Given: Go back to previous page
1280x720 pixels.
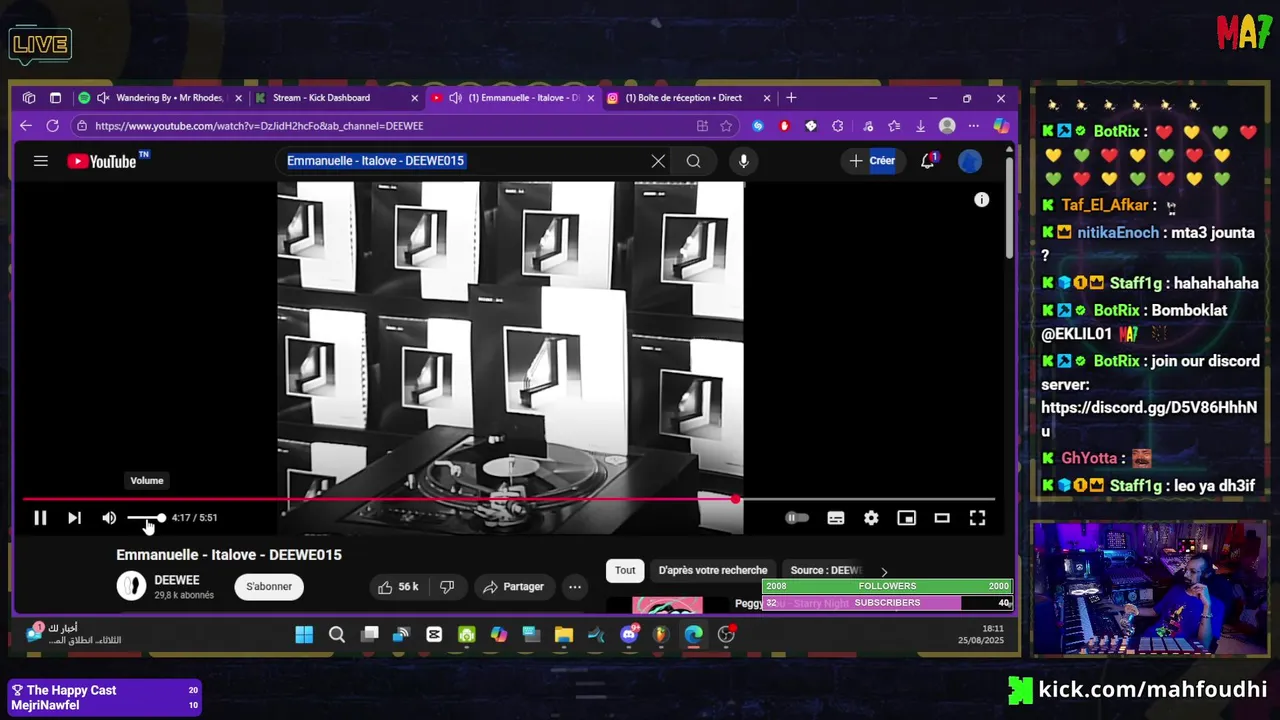Looking at the screenshot, I should pos(26,126).
